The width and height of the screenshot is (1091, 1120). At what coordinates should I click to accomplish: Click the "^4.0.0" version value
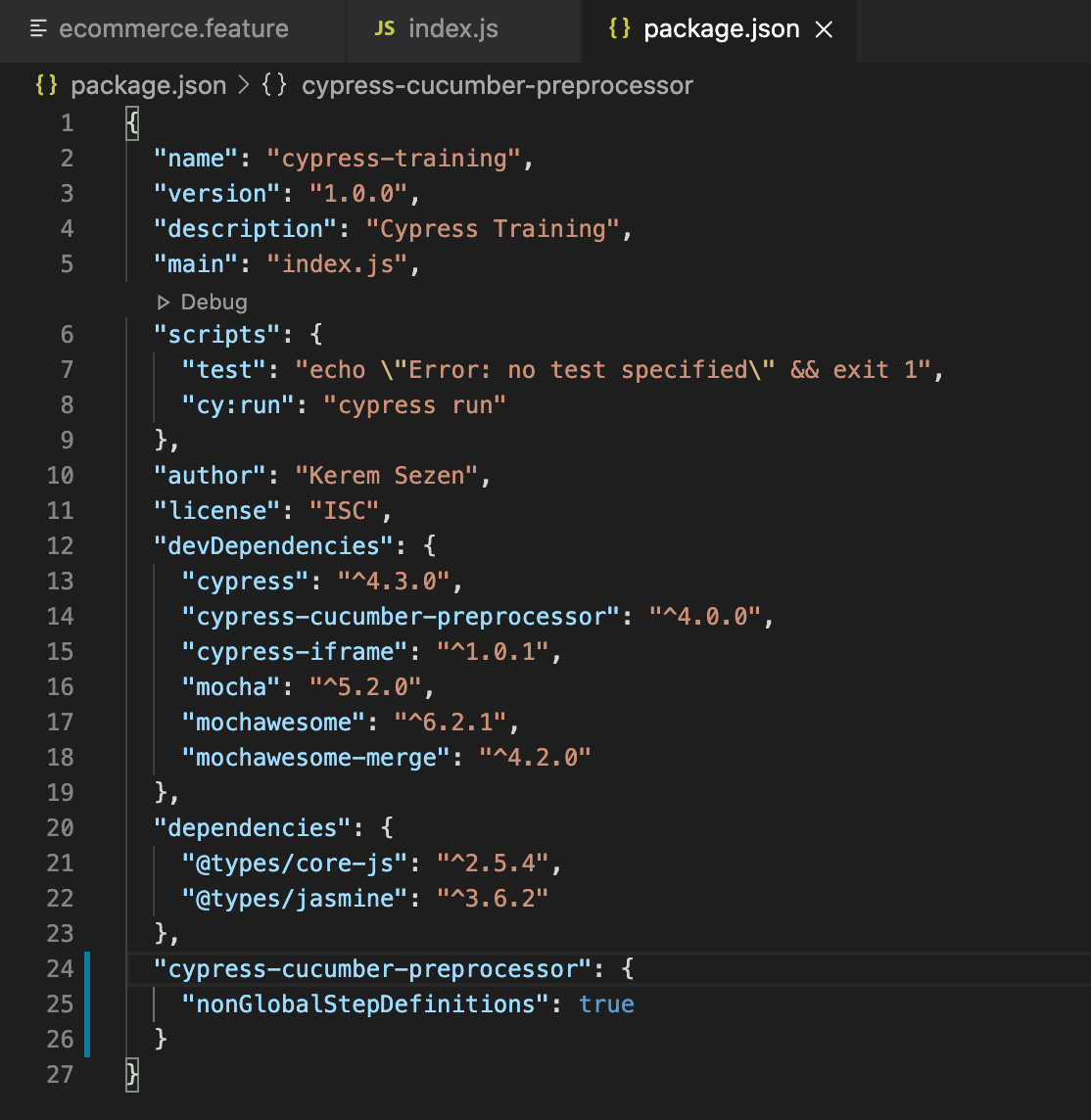[705, 617]
